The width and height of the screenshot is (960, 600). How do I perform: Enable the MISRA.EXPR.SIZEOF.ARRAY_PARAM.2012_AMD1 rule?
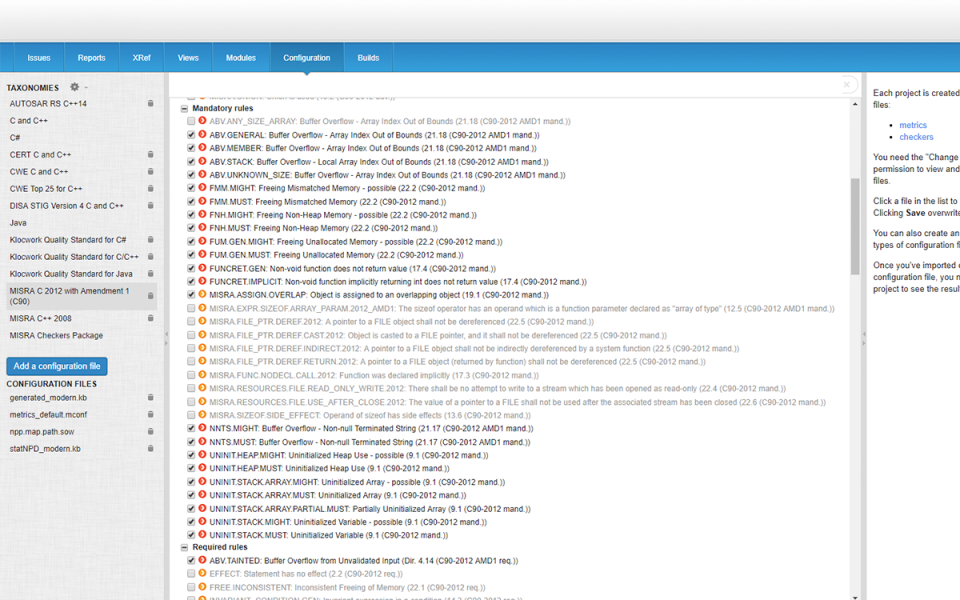coord(190,308)
